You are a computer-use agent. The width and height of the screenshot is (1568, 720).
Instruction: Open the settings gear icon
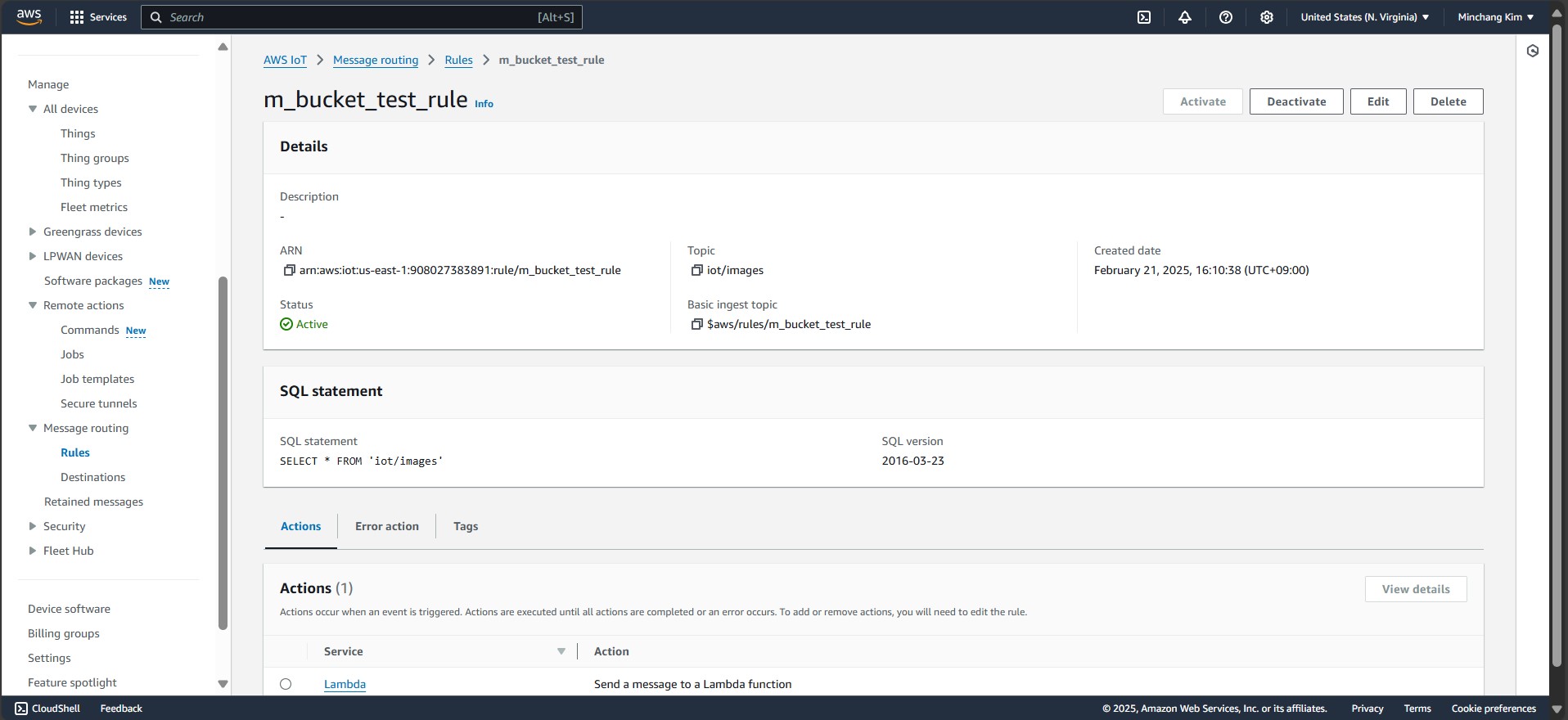tap(1267, 17)
